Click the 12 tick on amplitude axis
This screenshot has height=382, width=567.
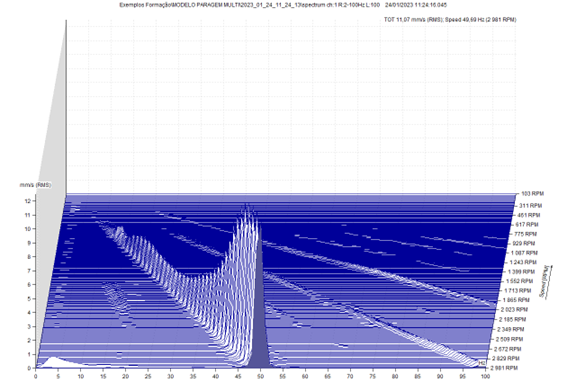[29, 201]
